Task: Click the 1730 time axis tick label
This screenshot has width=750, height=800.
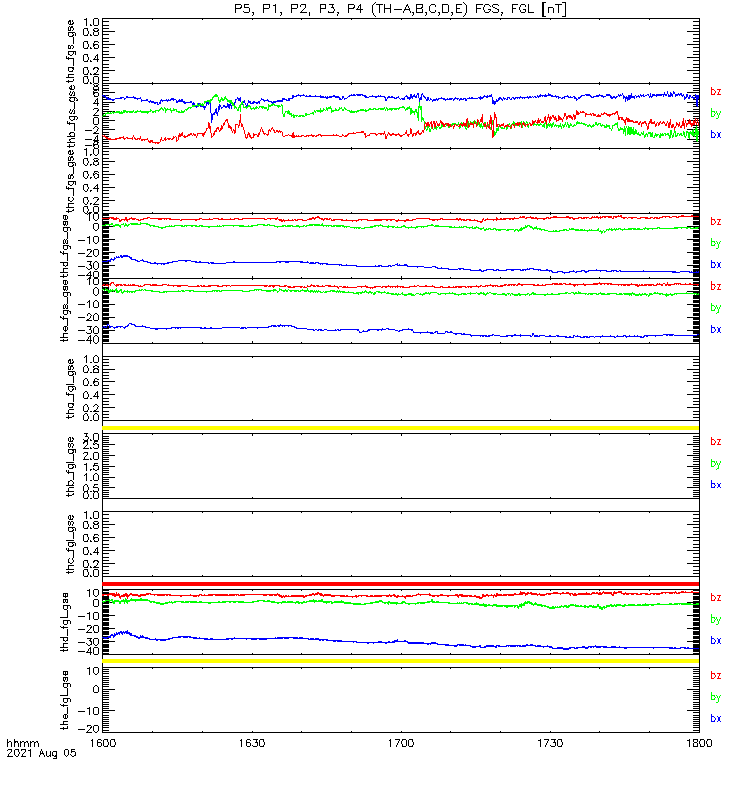Action: 550,743
